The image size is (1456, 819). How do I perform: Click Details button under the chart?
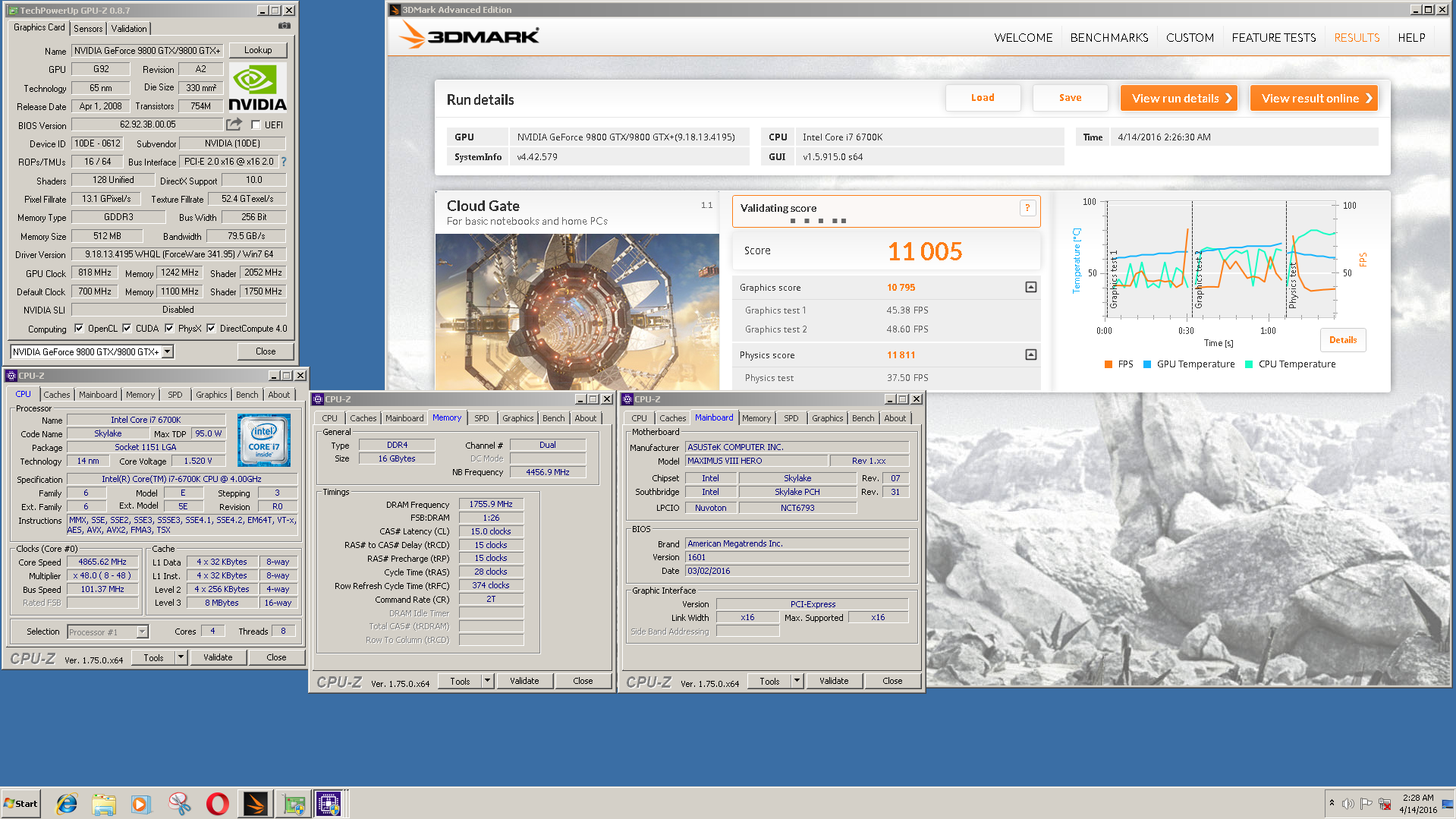[1343, 340]
